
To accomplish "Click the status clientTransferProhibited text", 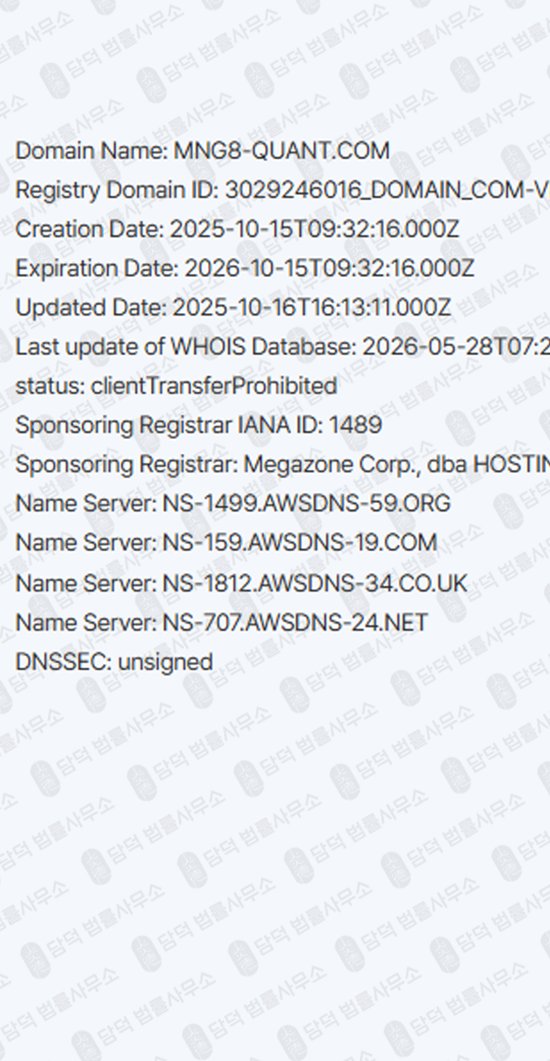I will pyautogui.click(x=176, y=386).
